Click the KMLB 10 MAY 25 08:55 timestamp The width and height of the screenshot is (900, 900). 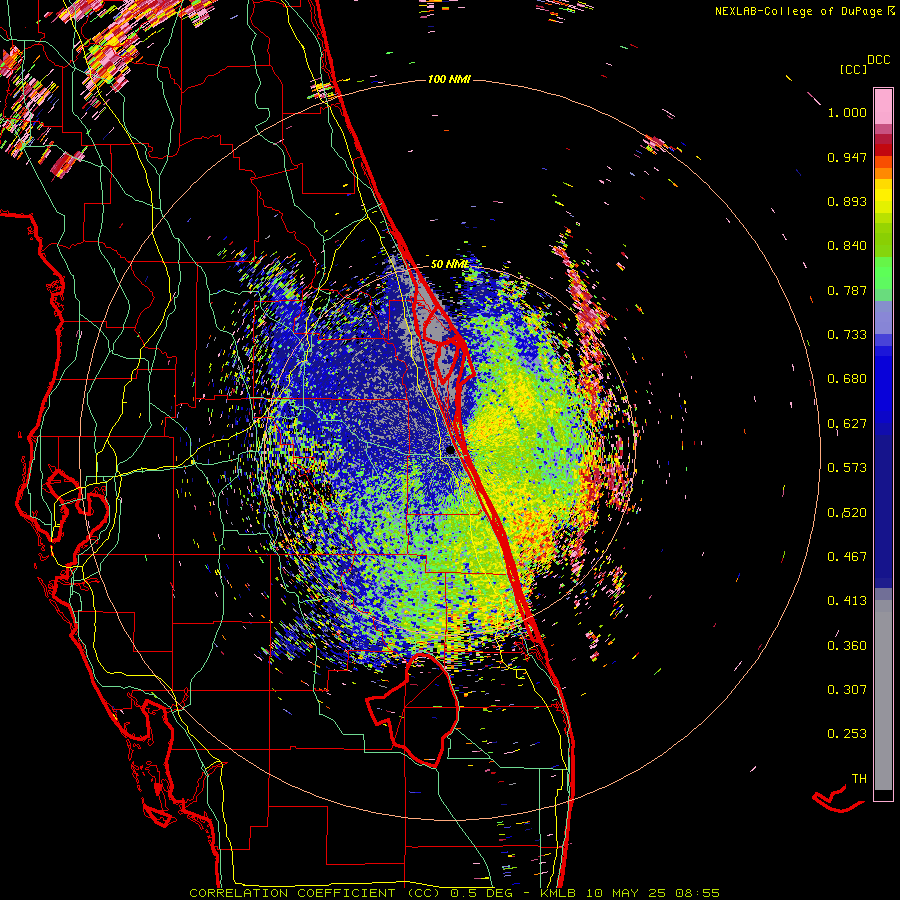pos(630,893)
